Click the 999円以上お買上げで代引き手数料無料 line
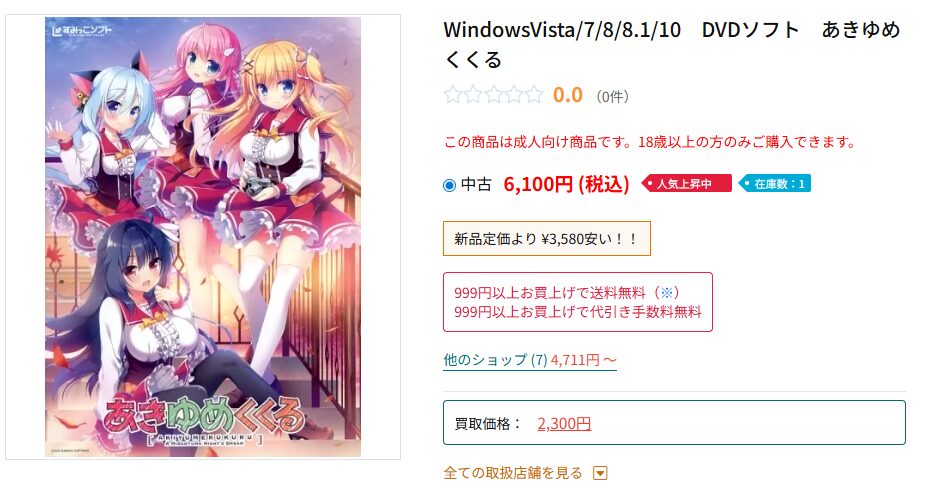 578,312
